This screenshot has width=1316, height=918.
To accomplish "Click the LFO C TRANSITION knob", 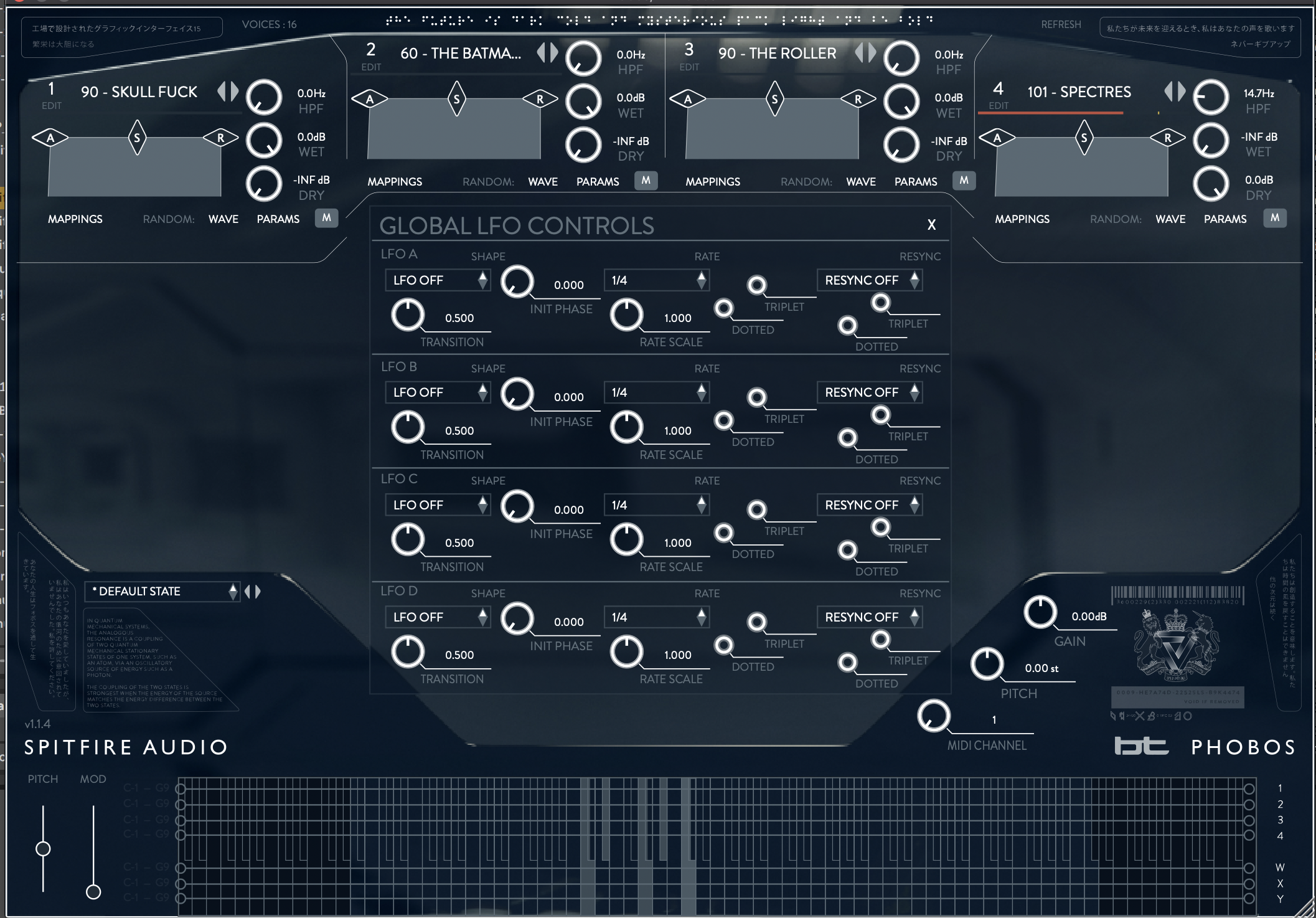I will click(408, 539).
